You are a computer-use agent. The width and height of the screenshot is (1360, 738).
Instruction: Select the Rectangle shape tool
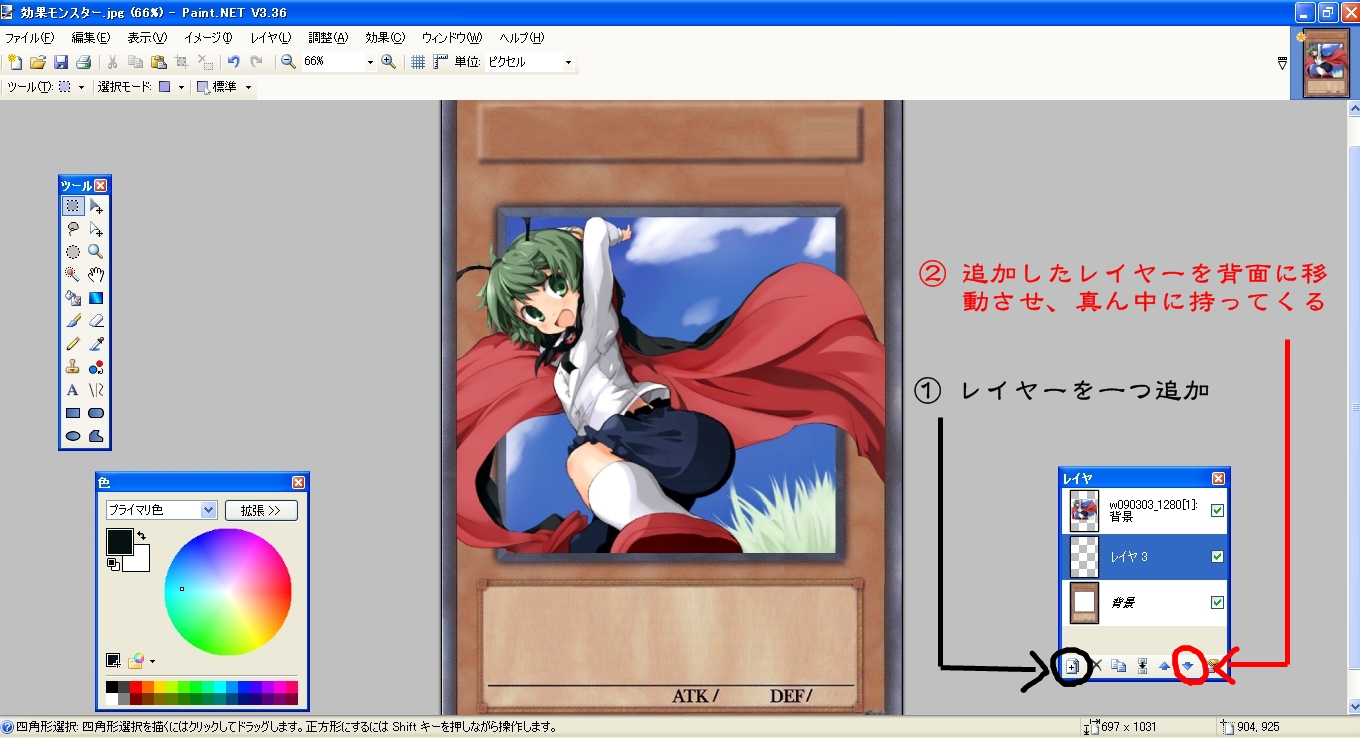pyautogui.click(x=73, y=413)
